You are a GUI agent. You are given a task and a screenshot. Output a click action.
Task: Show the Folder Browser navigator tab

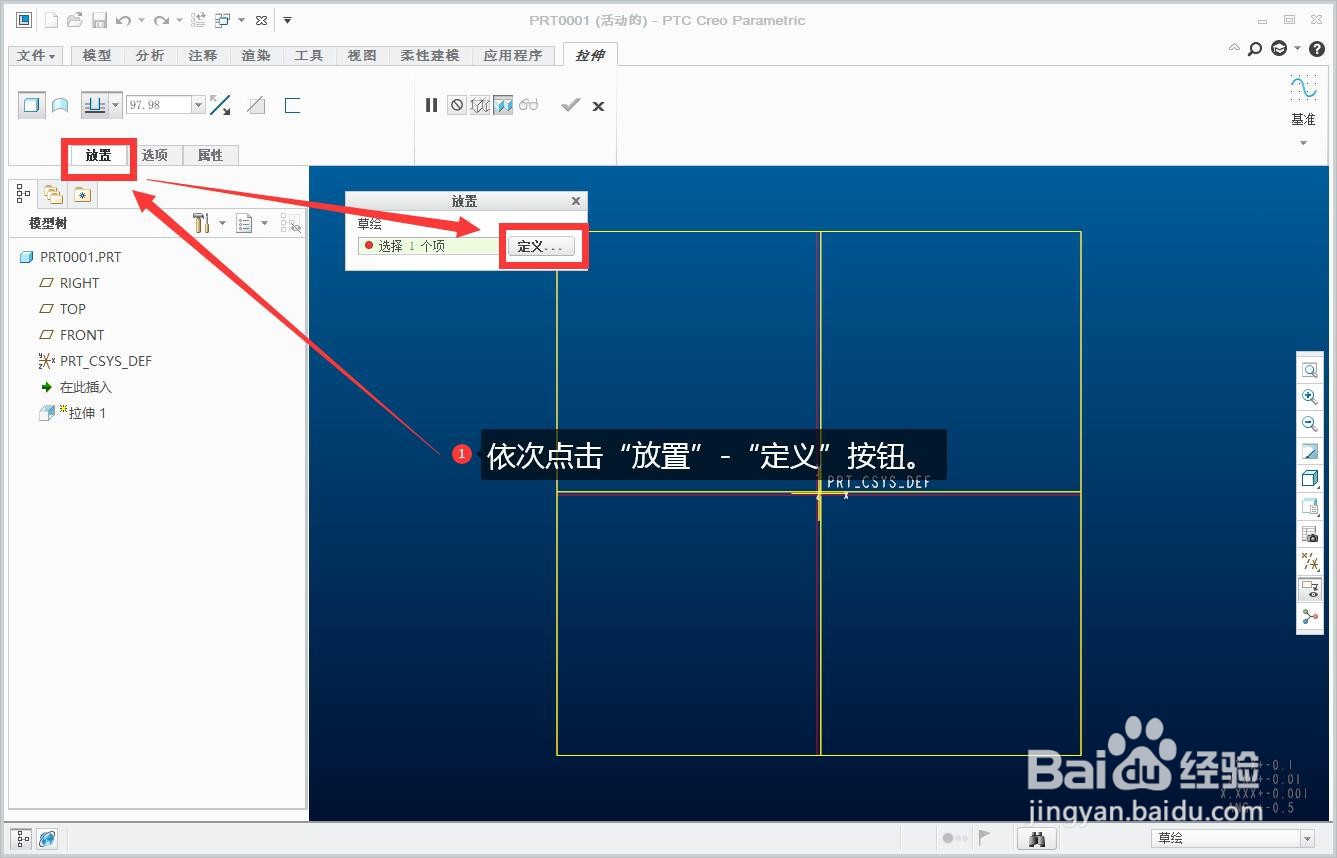(x=53, y=194)
